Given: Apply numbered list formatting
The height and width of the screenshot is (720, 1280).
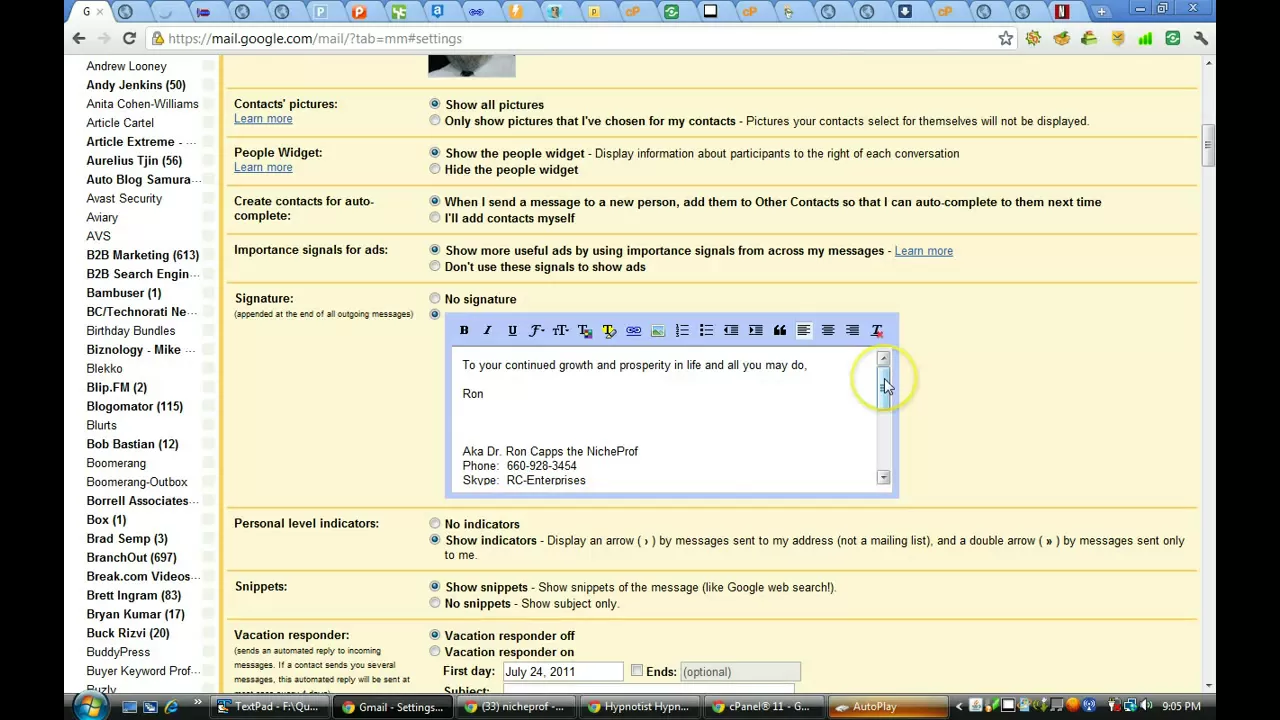Looking at the screenshot, I should coord(682,330).
